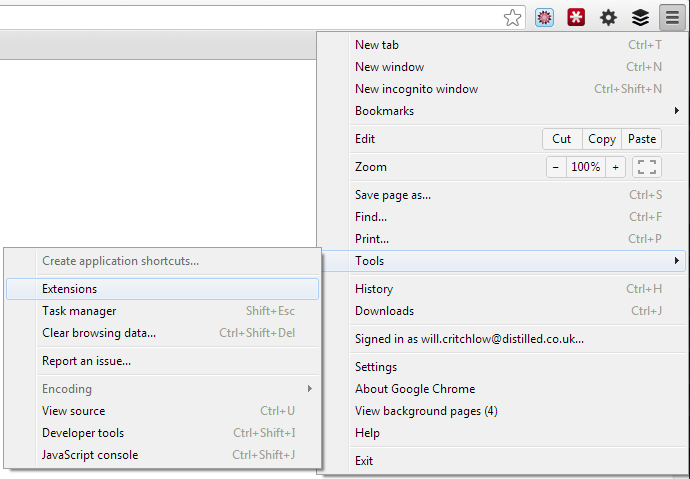Increase zoom with the plus button
Screen dimensions: 690x479
pos(615,167)
